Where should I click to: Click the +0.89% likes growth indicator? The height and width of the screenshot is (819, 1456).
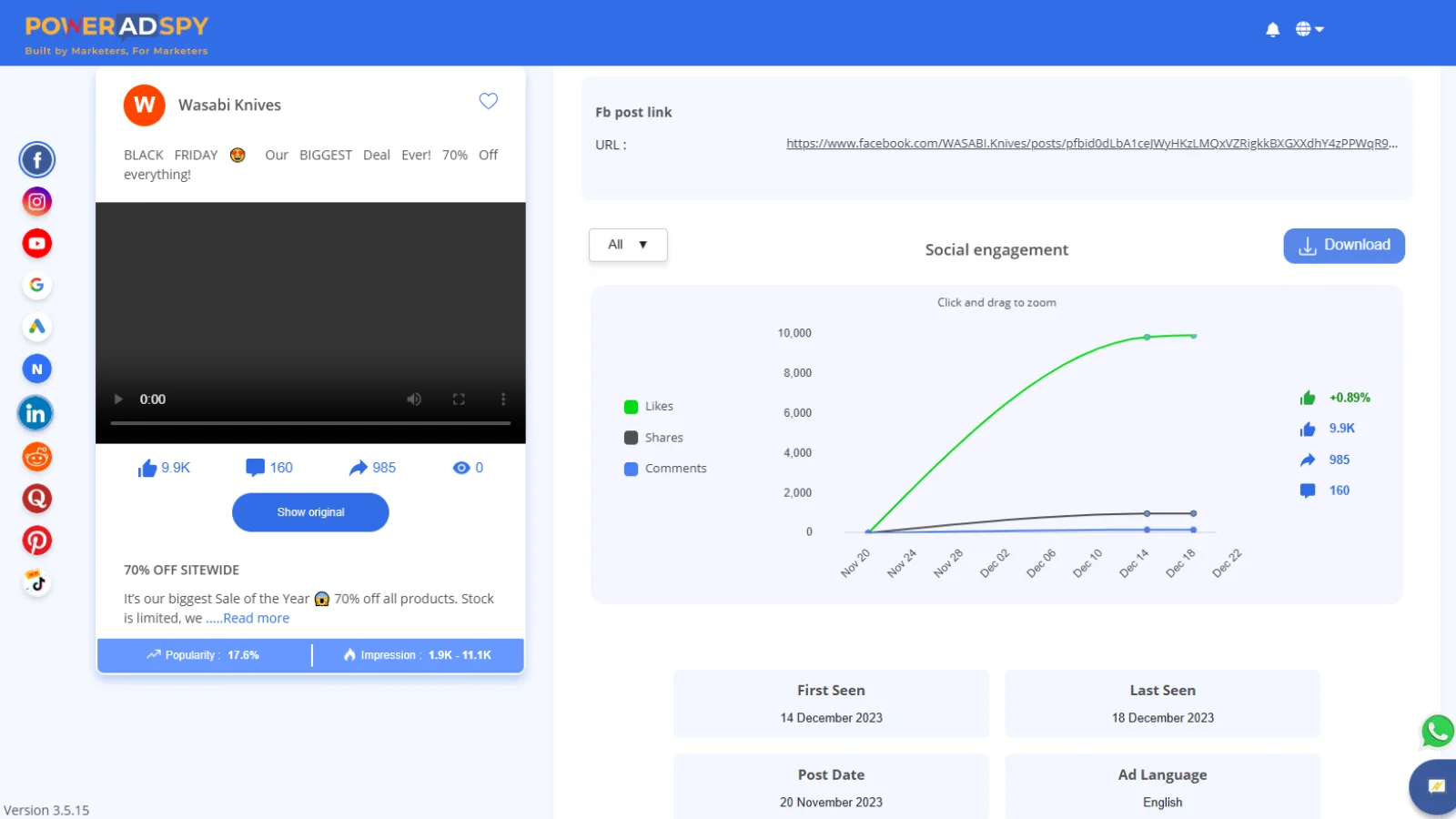pos(1335,398)
